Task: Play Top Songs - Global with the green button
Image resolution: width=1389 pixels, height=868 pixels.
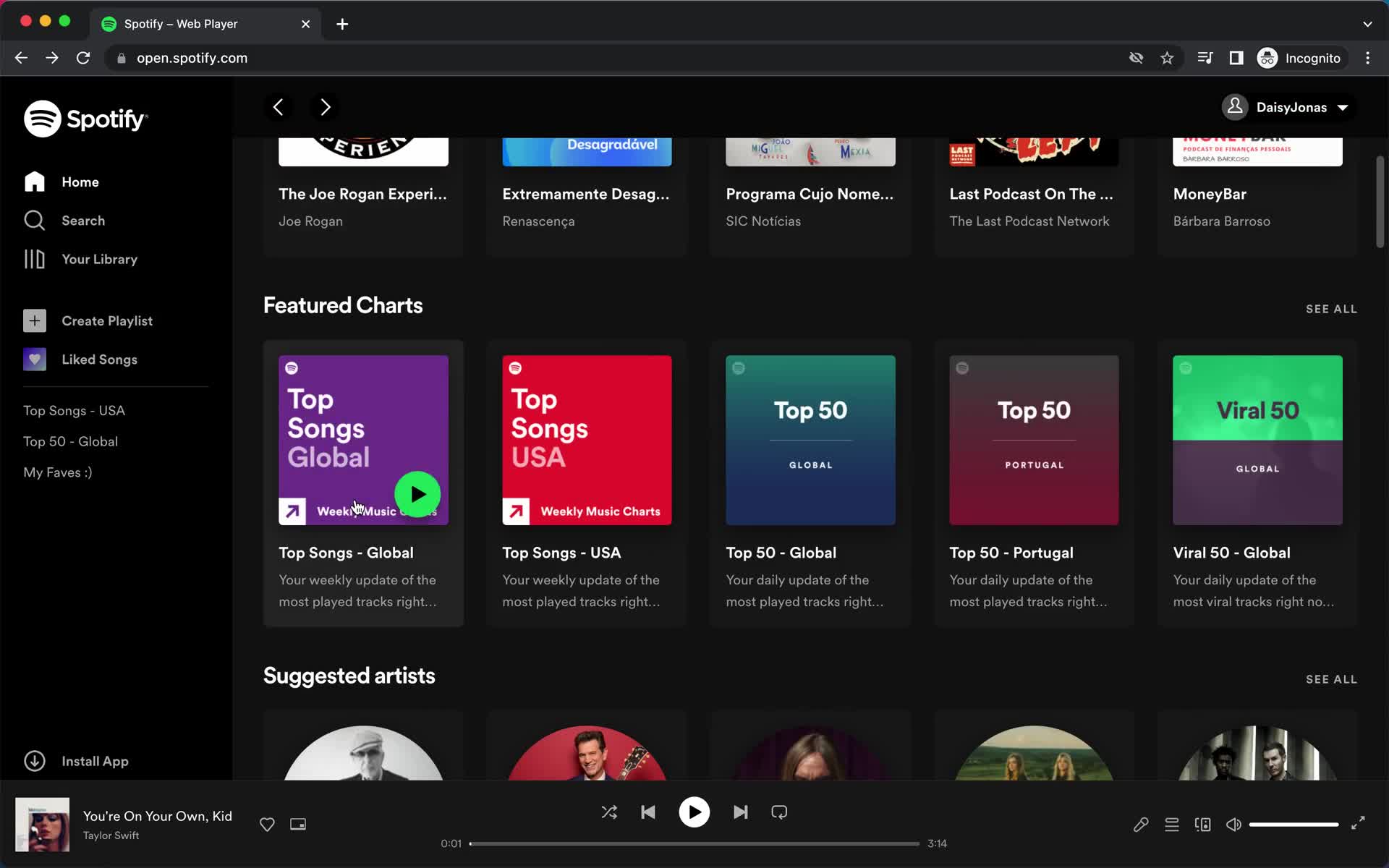Action: pos(417,494)
